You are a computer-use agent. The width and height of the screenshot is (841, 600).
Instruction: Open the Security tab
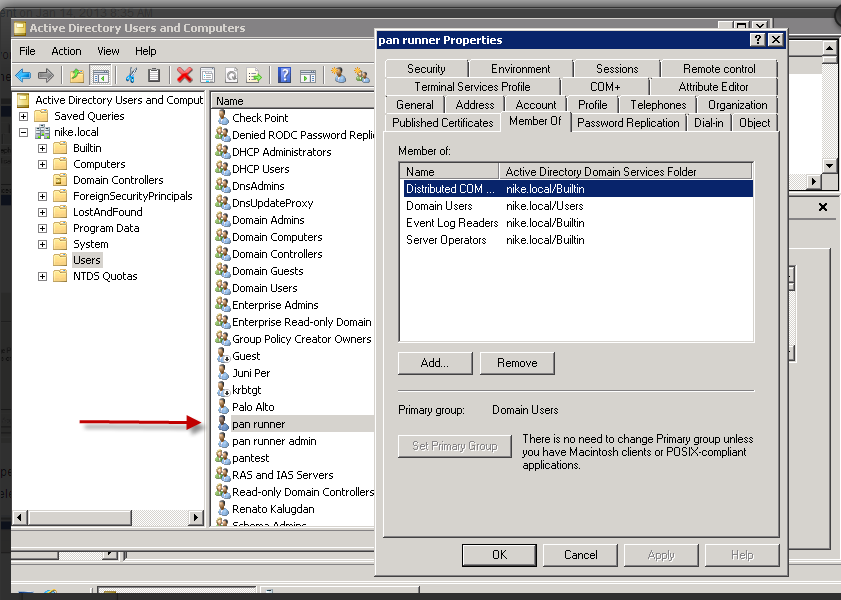click(426, 69)
